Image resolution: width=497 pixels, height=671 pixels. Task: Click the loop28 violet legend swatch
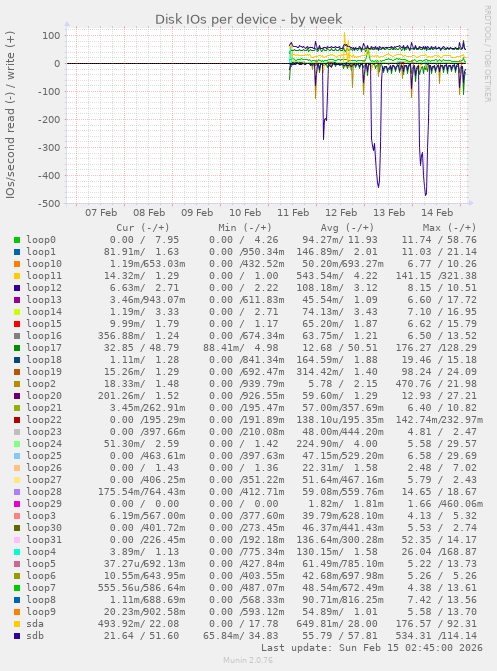17,492
